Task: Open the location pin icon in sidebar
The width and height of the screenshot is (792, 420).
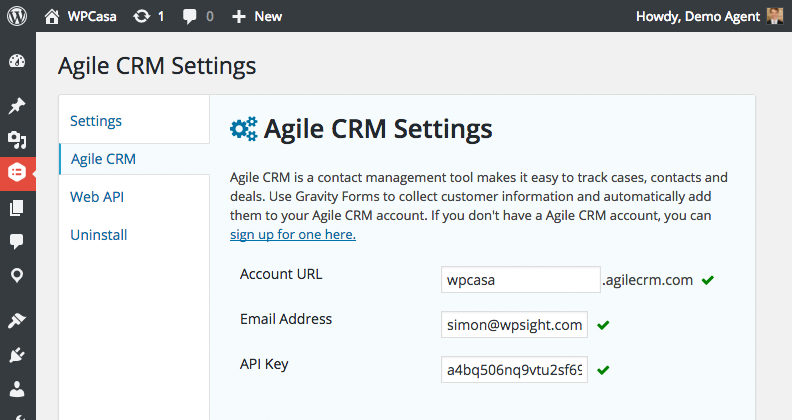Action: [17, 276]
